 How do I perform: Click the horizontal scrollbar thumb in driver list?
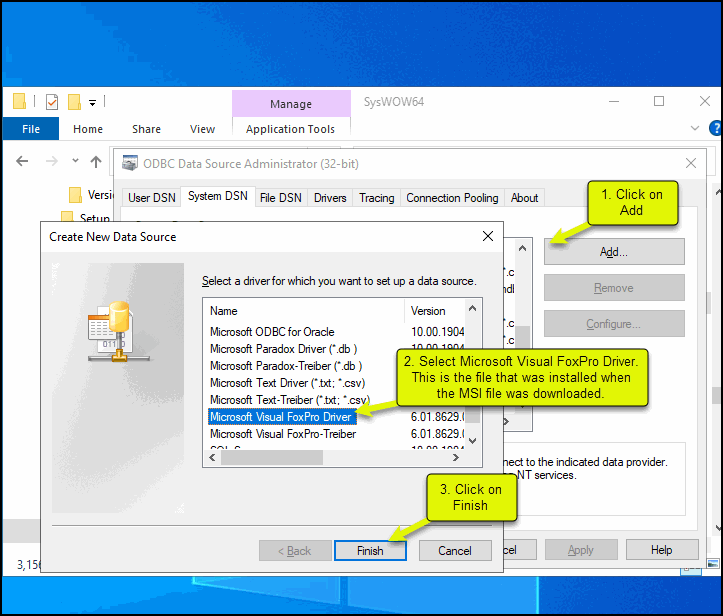(272, 457)
